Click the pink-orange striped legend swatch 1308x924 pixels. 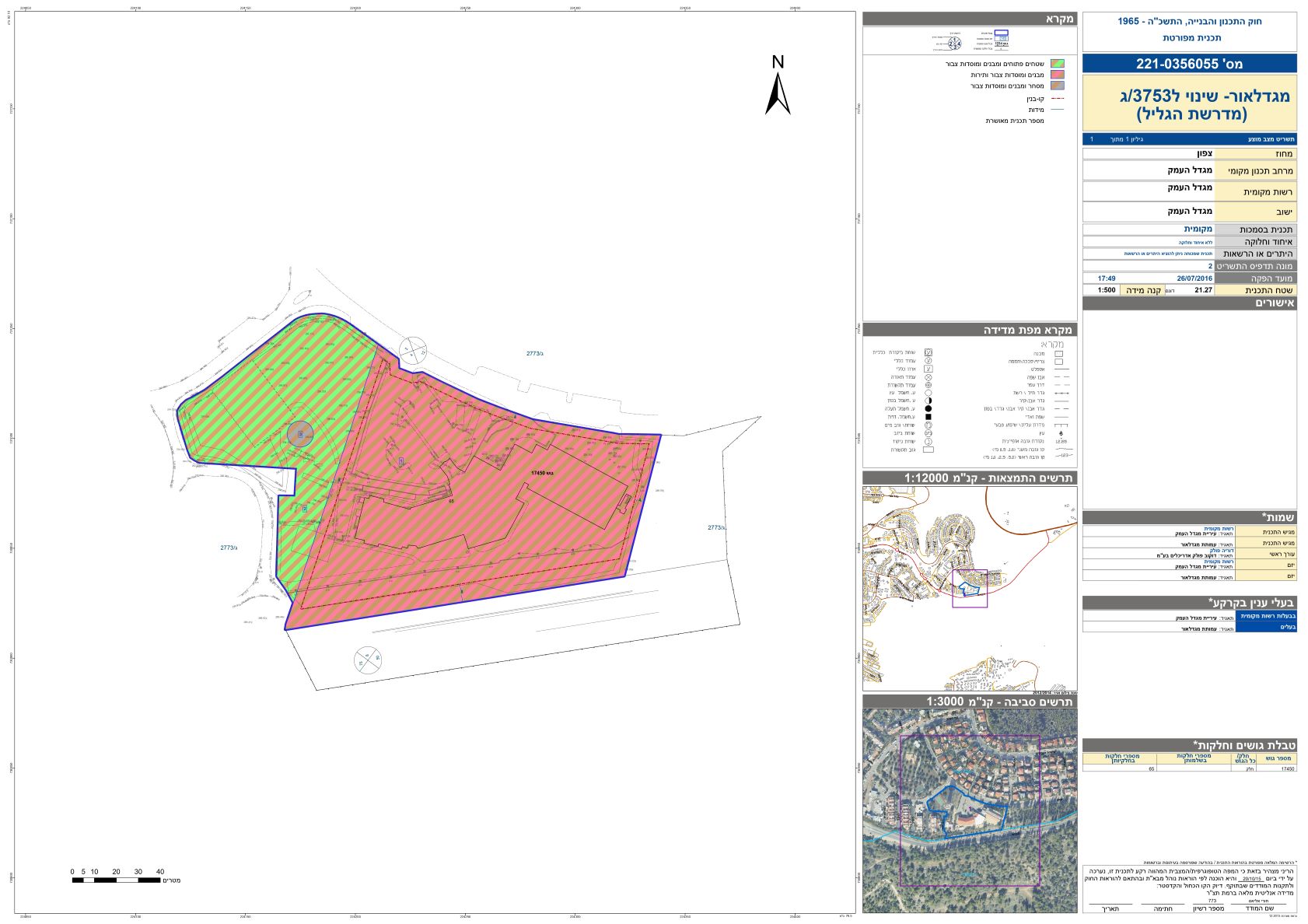pos(1057,75)
